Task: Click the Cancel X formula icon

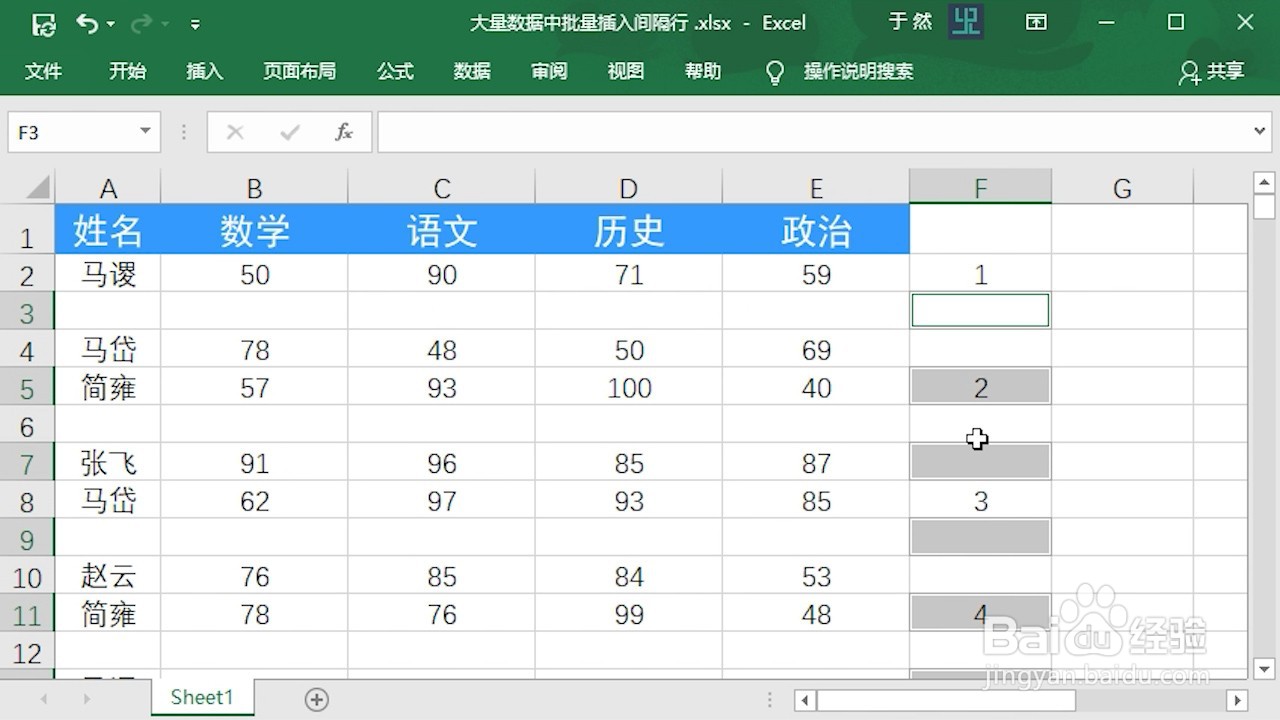Action: pos(235,132)
